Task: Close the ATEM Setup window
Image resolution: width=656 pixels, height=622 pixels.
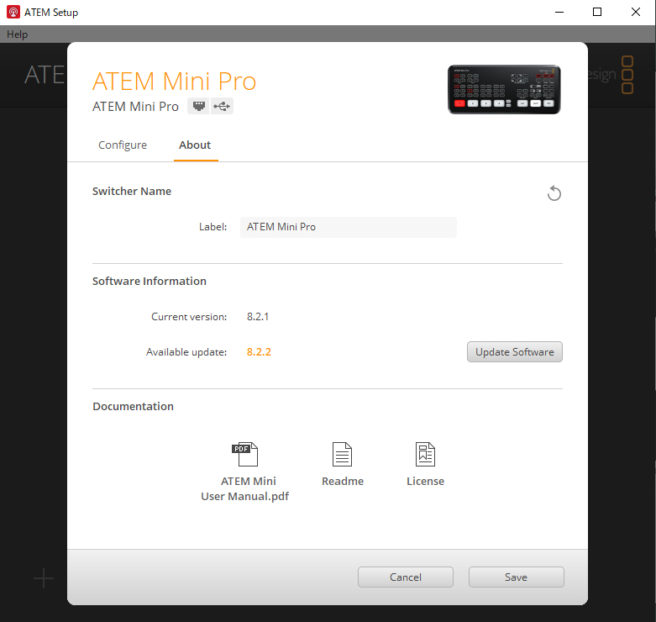Action: (636, 12)
